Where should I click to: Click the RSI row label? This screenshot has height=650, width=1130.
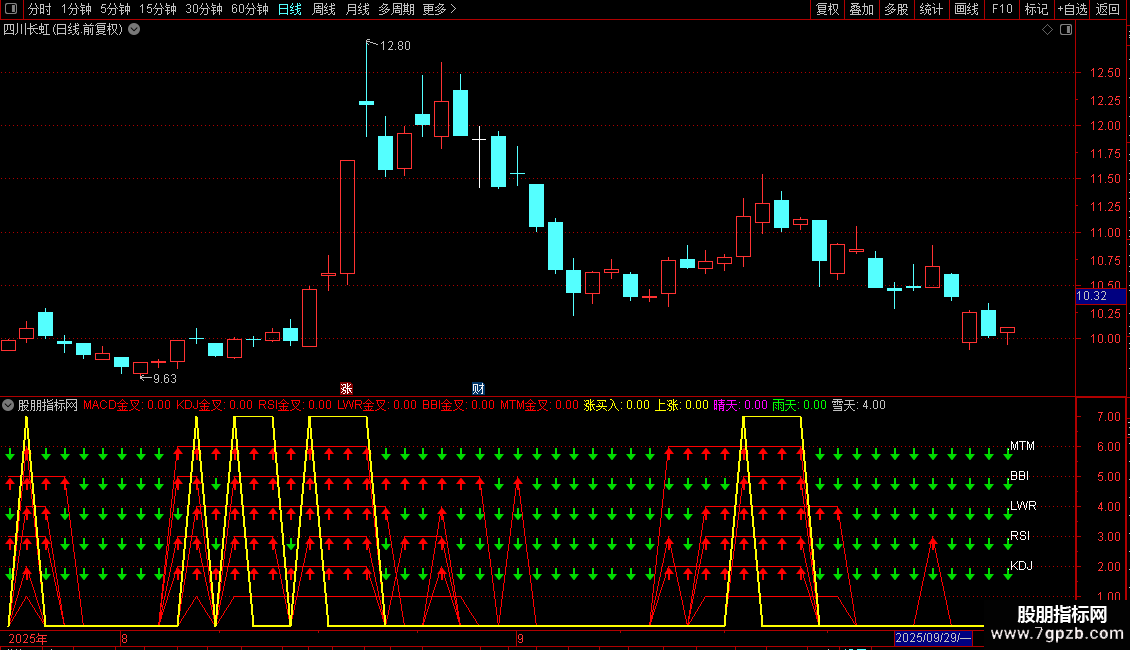(1020, 535)
